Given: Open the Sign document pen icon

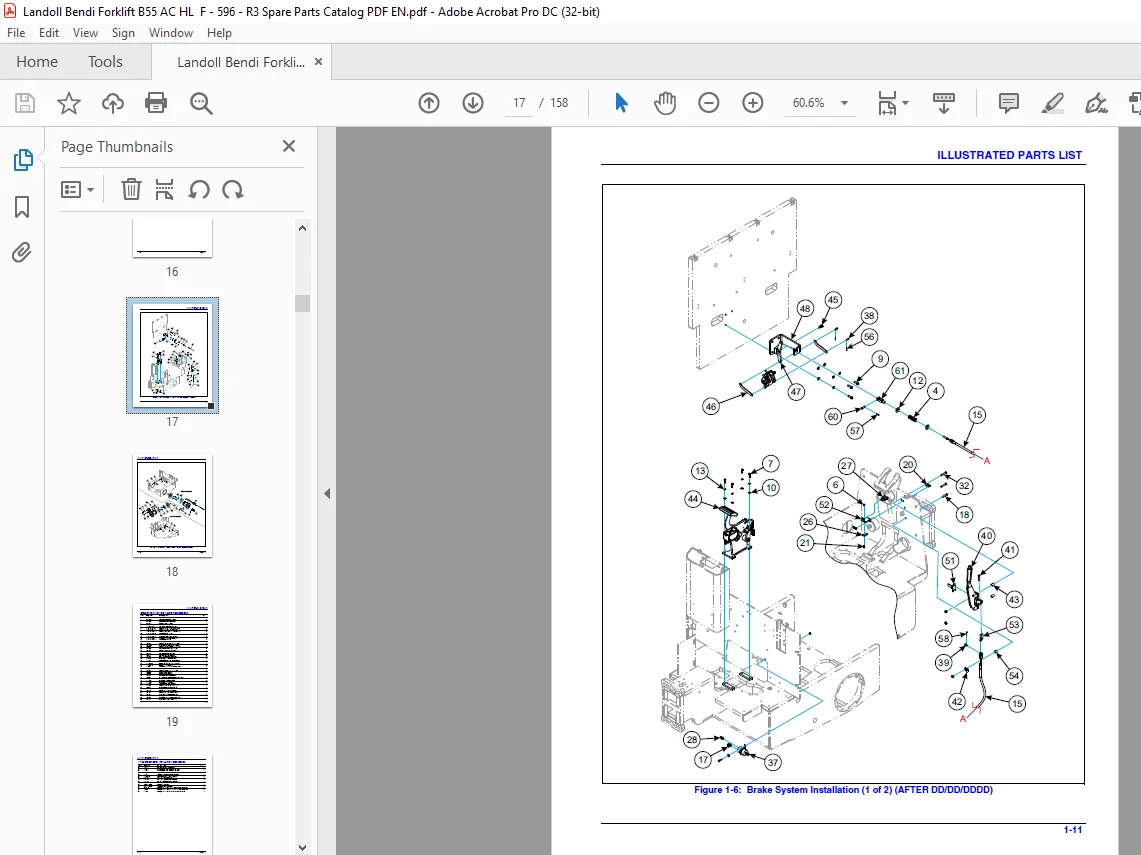Looking at the screenshot, I should (1096, 103).
